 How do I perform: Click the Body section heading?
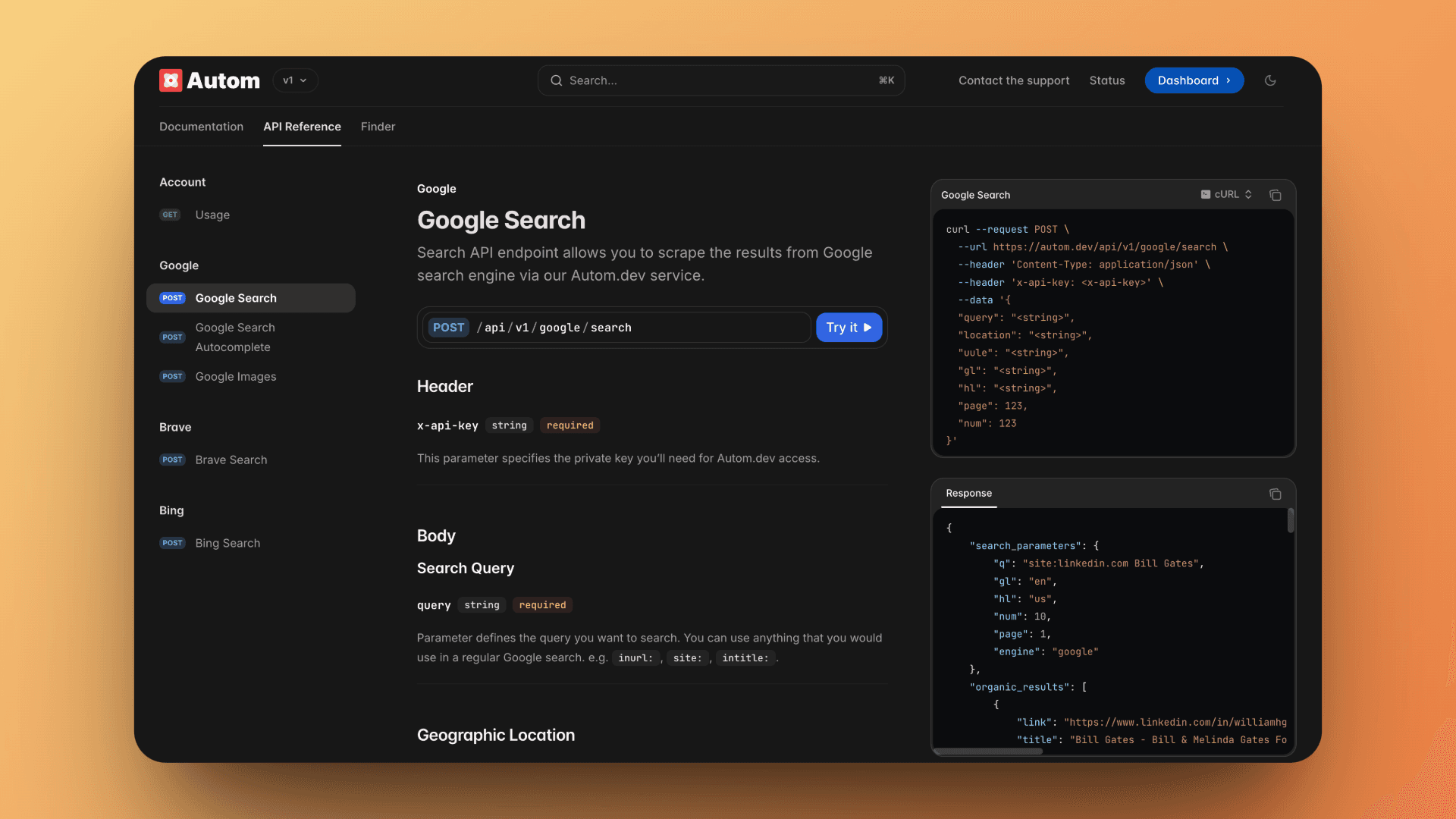click(436, 535)
